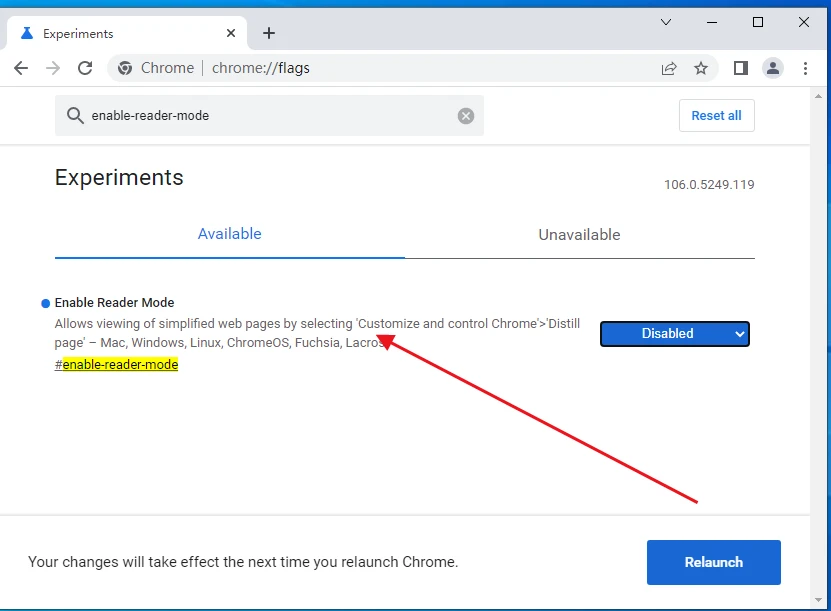Click the version number 106.0.5249.119

709,184
